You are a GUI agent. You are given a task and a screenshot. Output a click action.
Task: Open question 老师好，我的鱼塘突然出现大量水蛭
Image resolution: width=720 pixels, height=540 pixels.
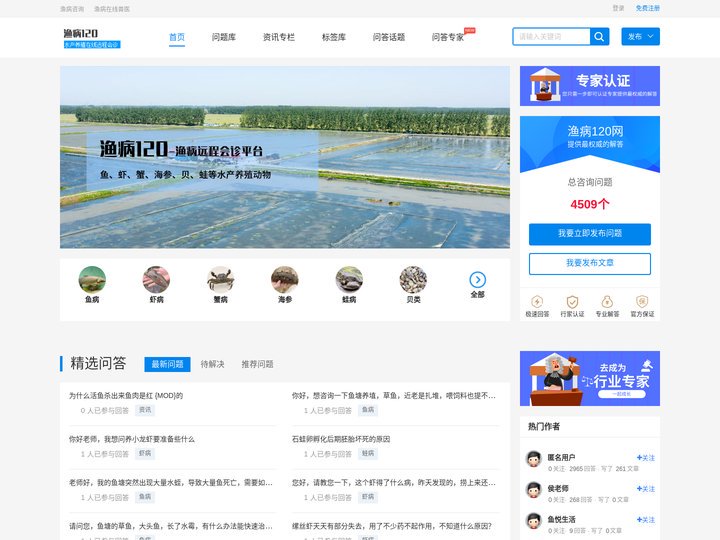(x=171, y=483)
